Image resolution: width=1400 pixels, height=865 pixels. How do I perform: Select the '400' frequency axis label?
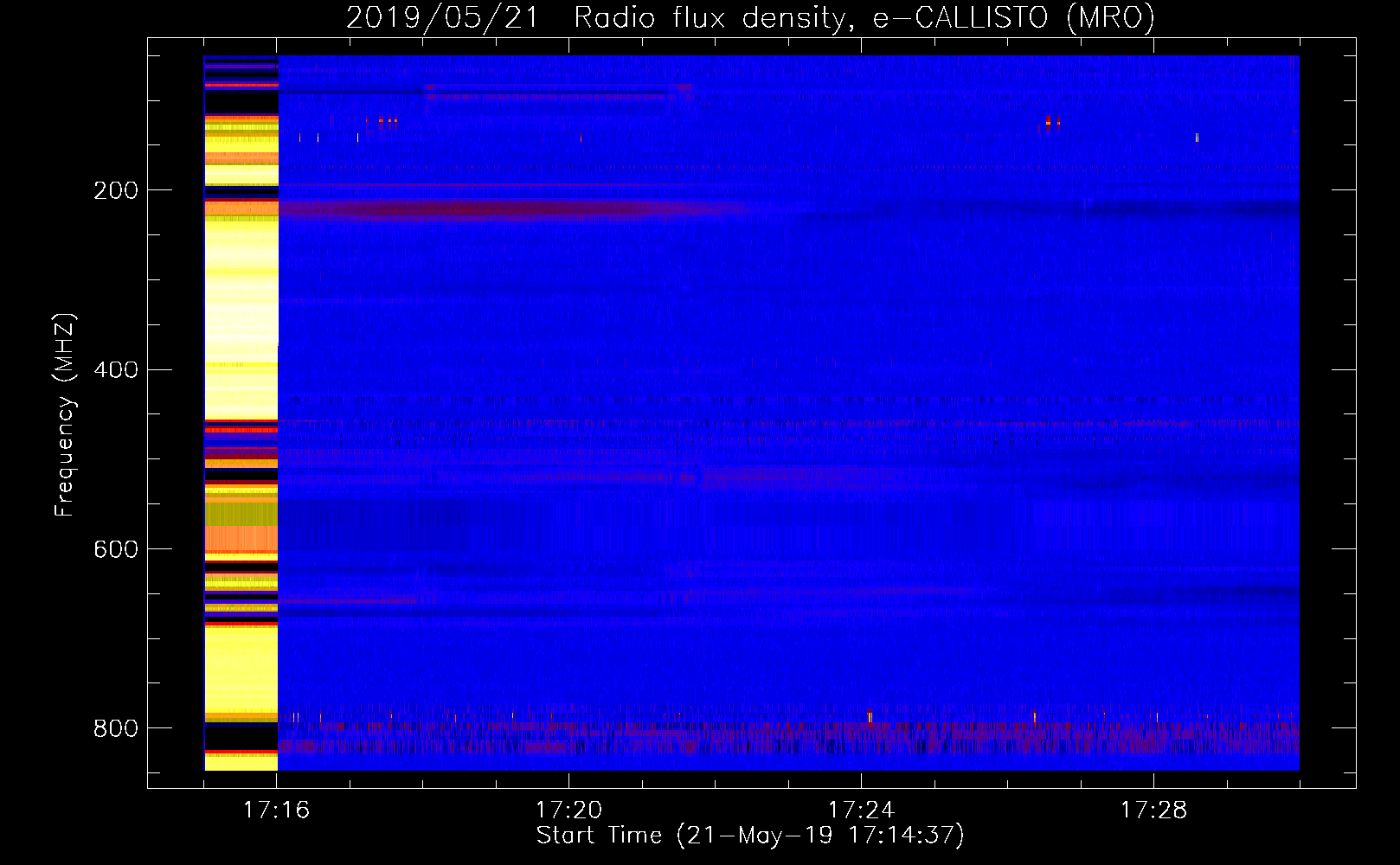[116, 370]
